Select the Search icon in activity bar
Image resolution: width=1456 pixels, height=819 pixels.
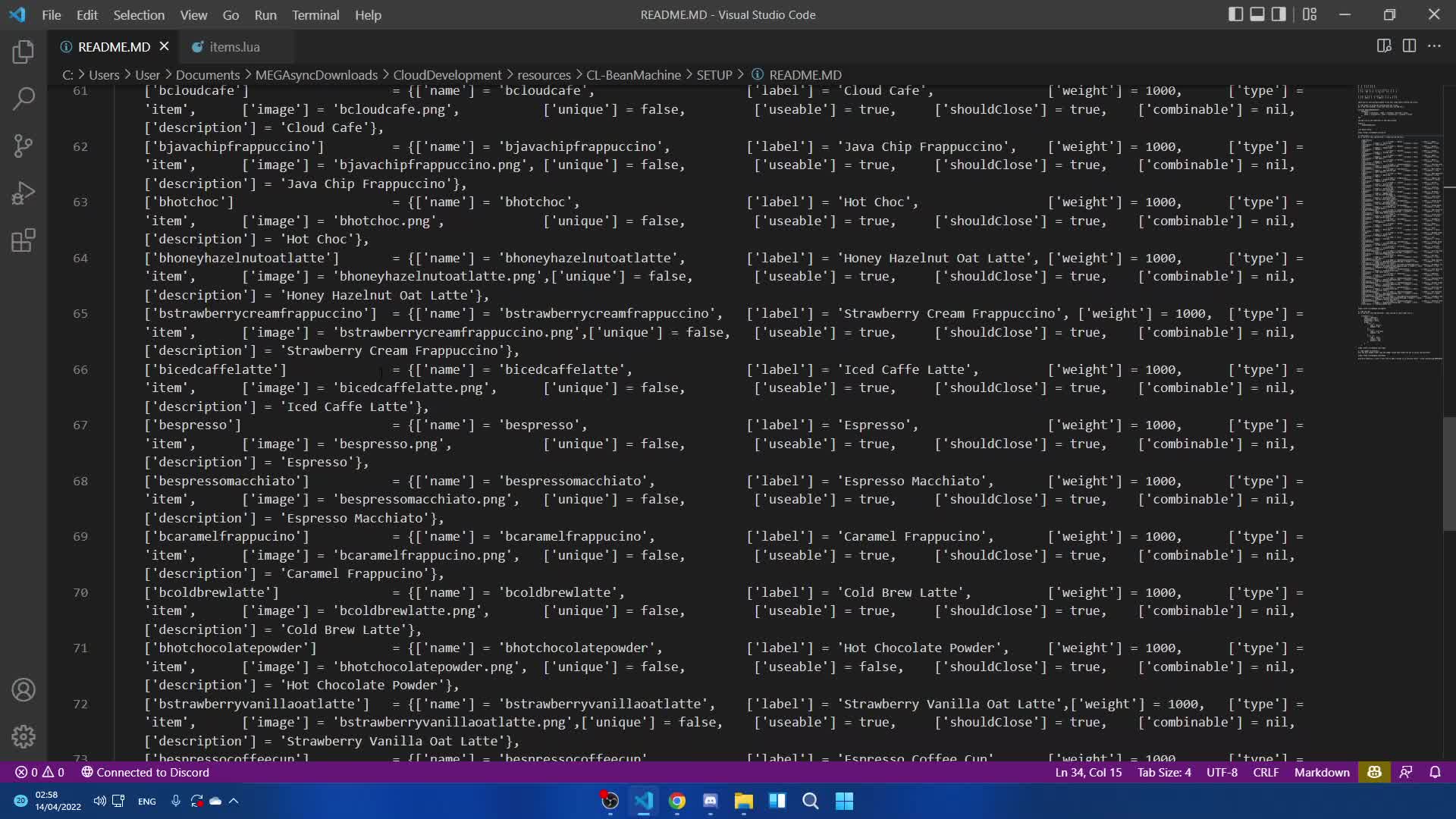pyautogui.click(x=24, y=99)
